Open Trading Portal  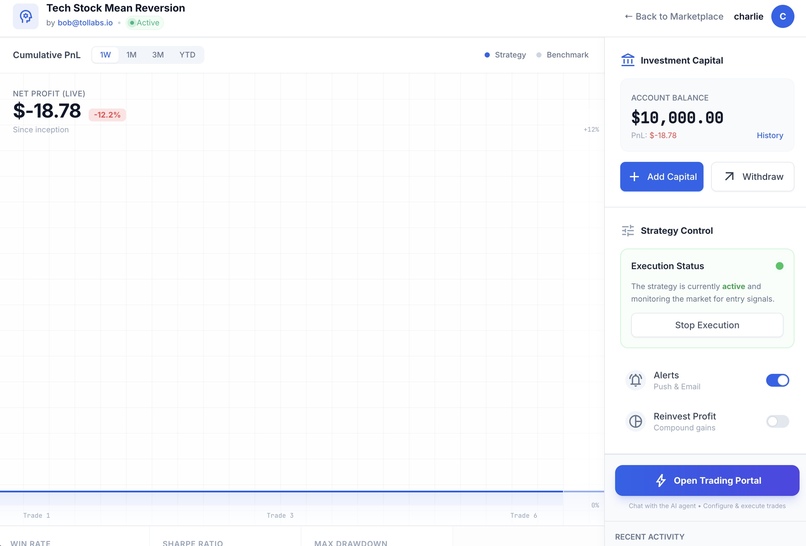[707, 481]
